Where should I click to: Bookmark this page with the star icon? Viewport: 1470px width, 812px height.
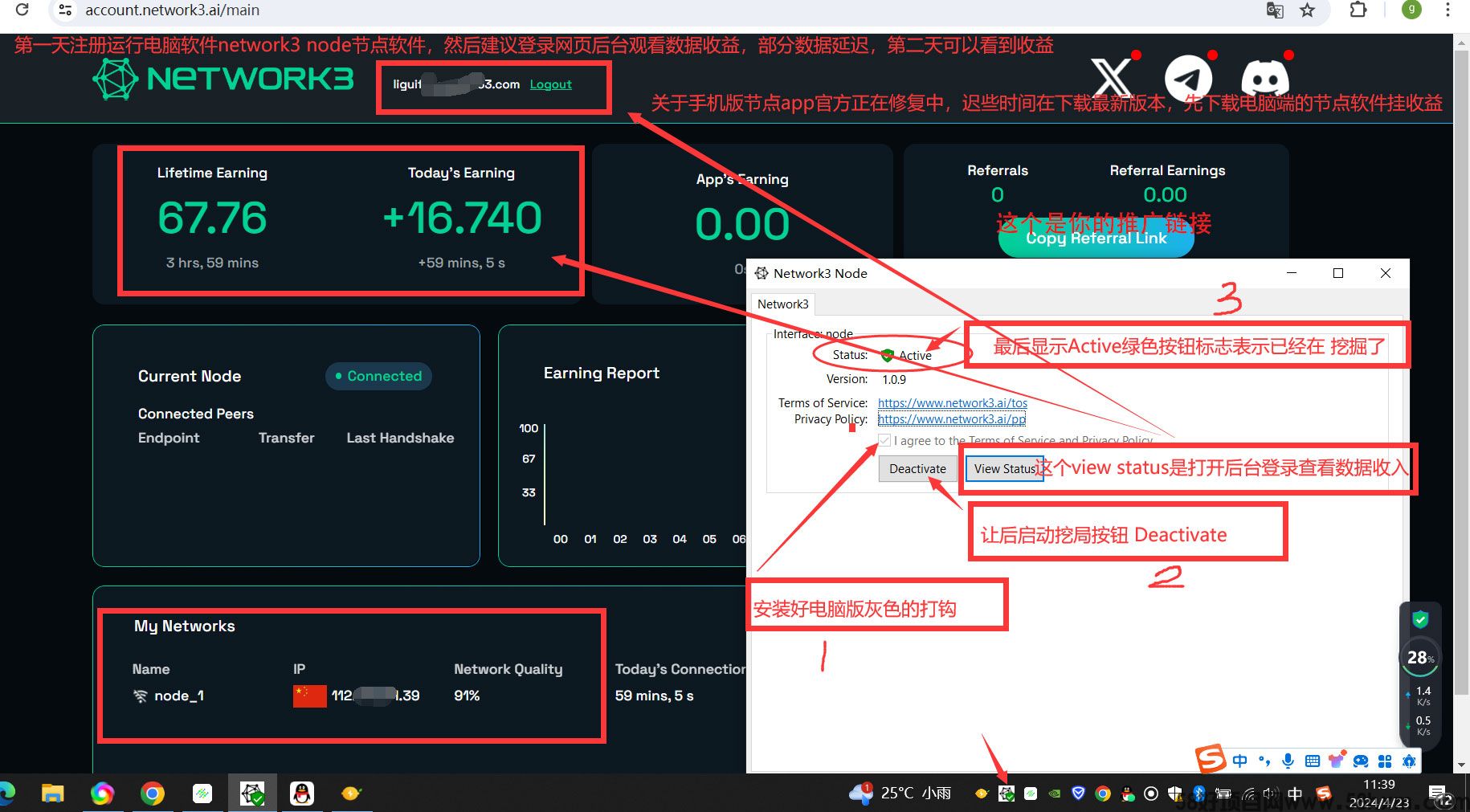pos(1308,10)
